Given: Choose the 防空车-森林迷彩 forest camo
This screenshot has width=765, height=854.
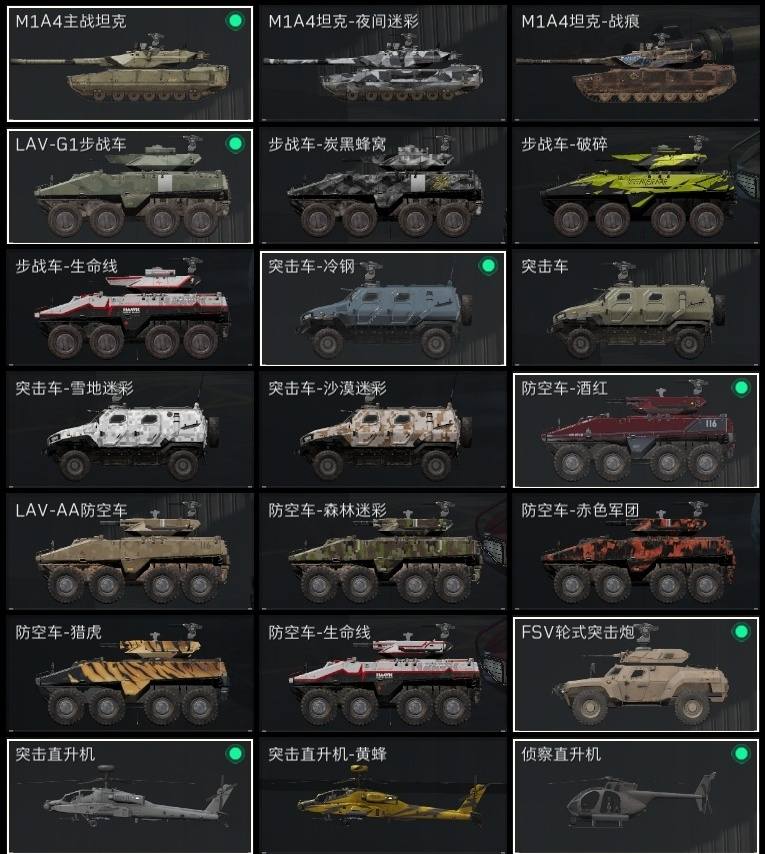Looking at the screenshot, I should coord(383,552).
